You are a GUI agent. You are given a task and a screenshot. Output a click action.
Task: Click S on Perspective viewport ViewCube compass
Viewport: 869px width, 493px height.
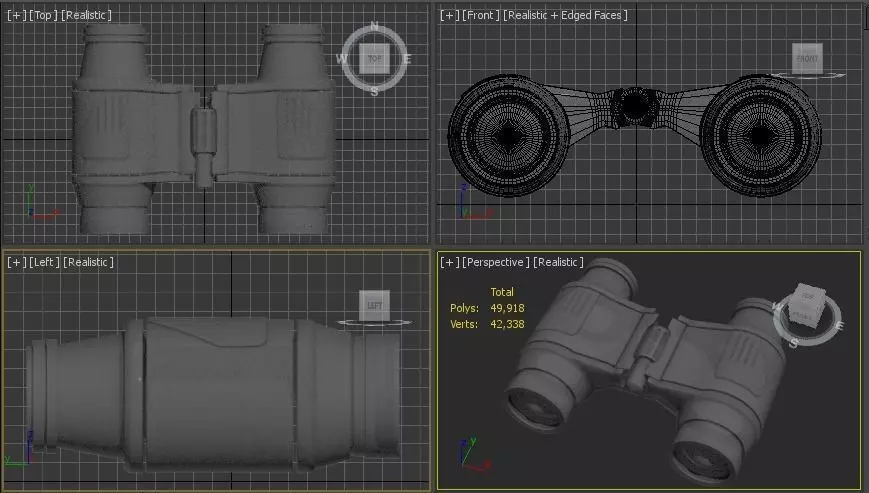pyautogui.click(x=793, y=343)
